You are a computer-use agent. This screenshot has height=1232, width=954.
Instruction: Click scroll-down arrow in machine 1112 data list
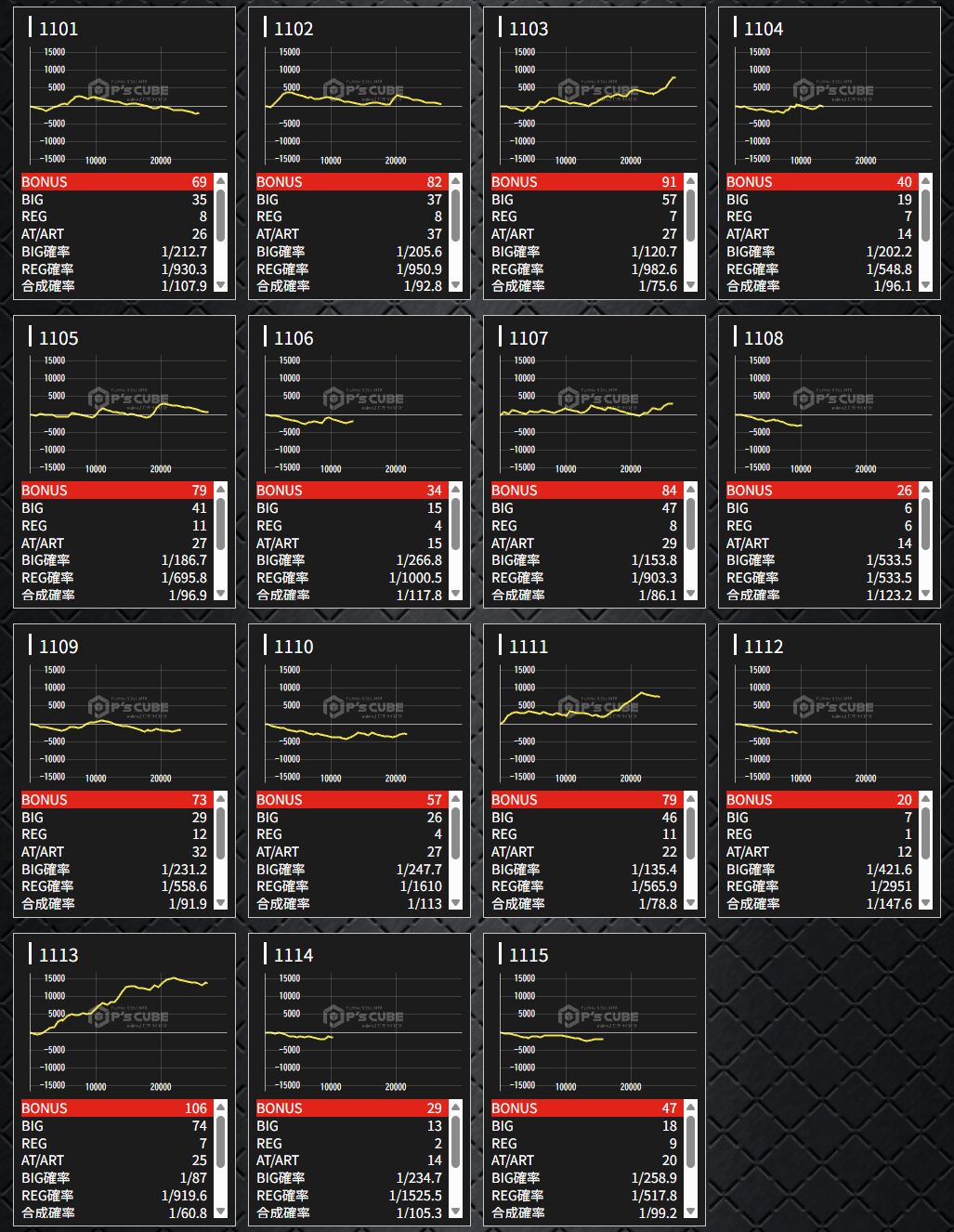[x=926, y=903]
